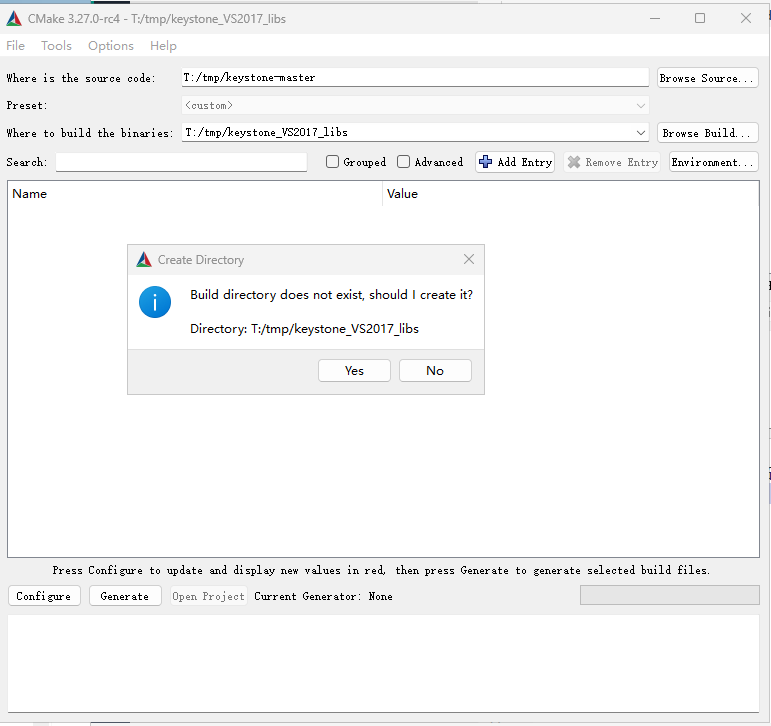Confirm directory creation with Yes button

pos(354,370)
